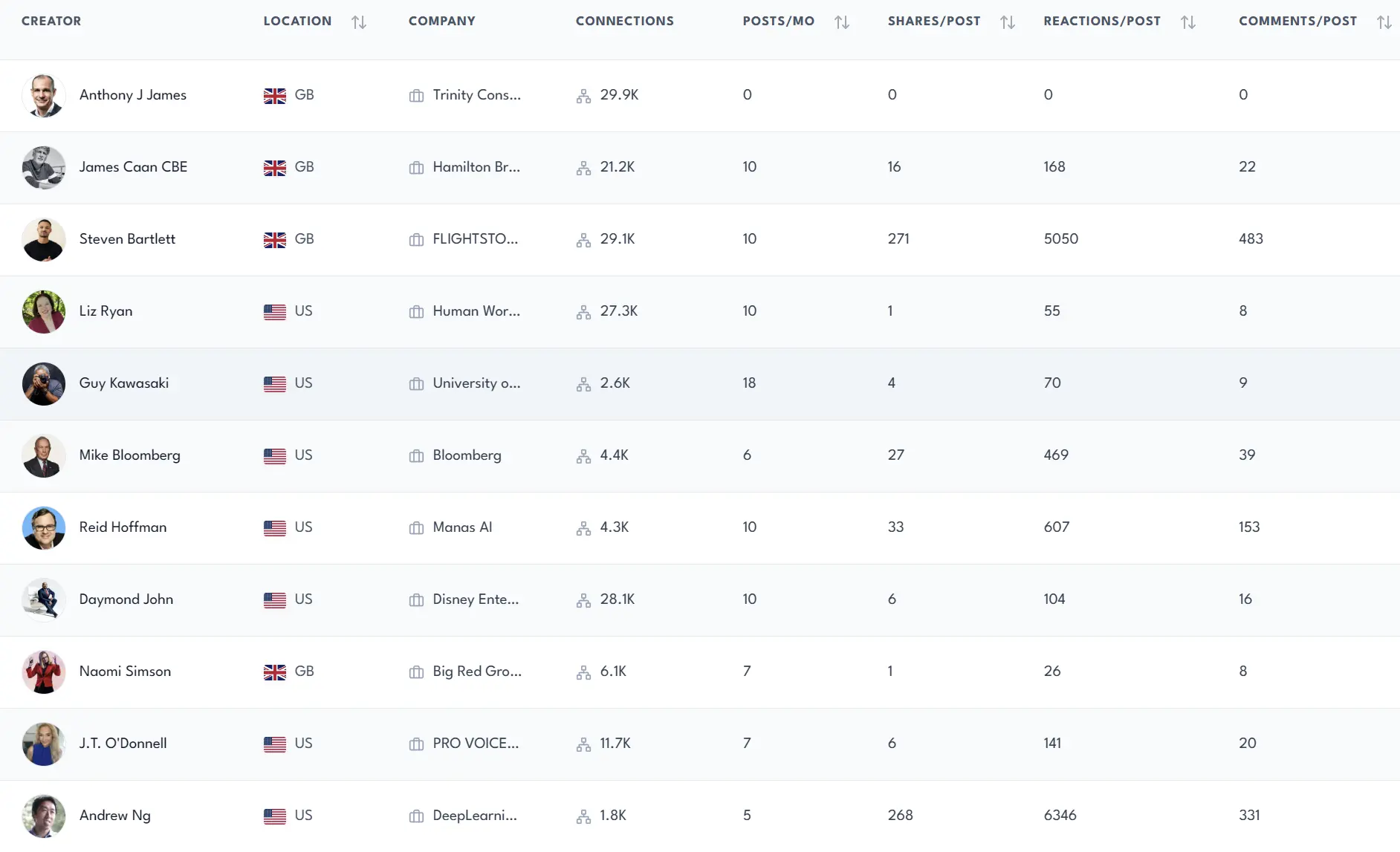This screenshot has height=852, width=1400.
Task: Click the COMMENTS/POST sort arrows
Action: [1384, 22]
